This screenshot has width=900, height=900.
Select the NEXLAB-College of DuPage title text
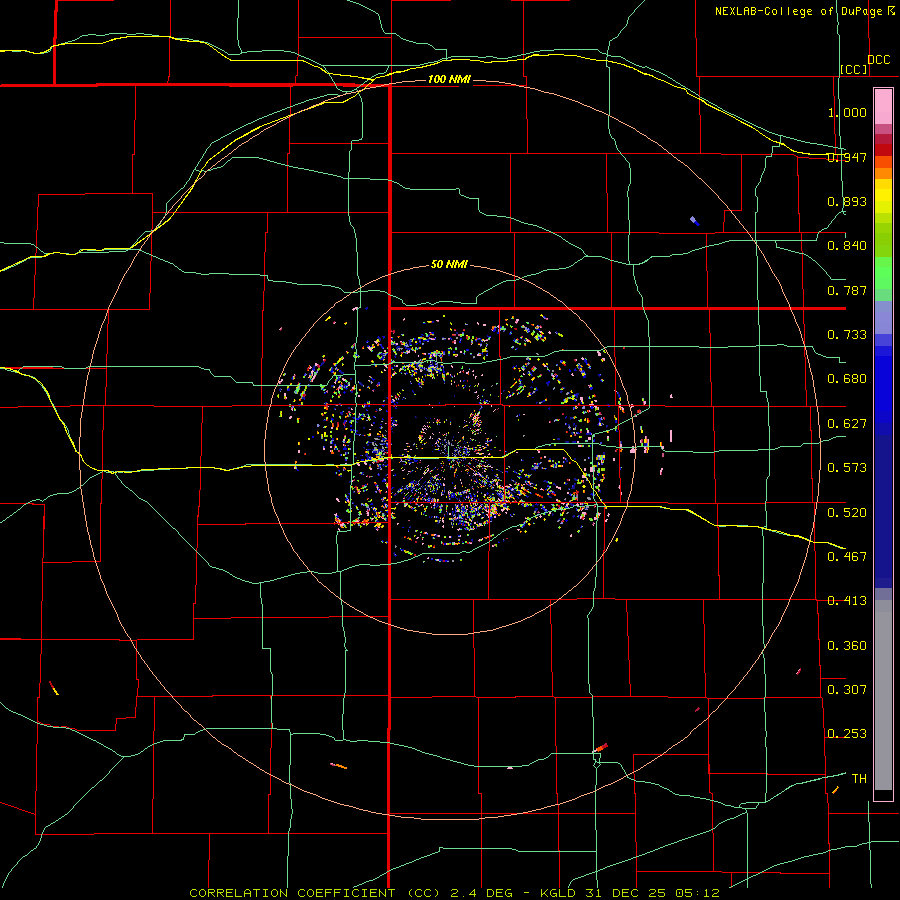[x=800, y=11]
